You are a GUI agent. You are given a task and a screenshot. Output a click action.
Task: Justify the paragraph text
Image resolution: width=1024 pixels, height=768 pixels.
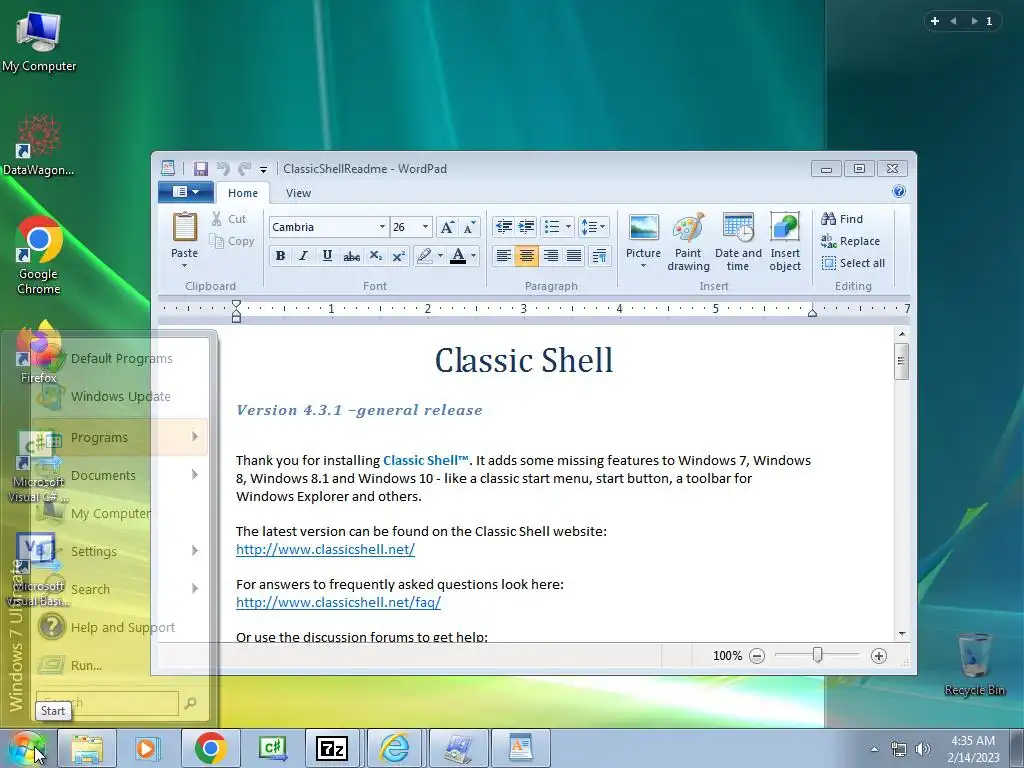574,255
